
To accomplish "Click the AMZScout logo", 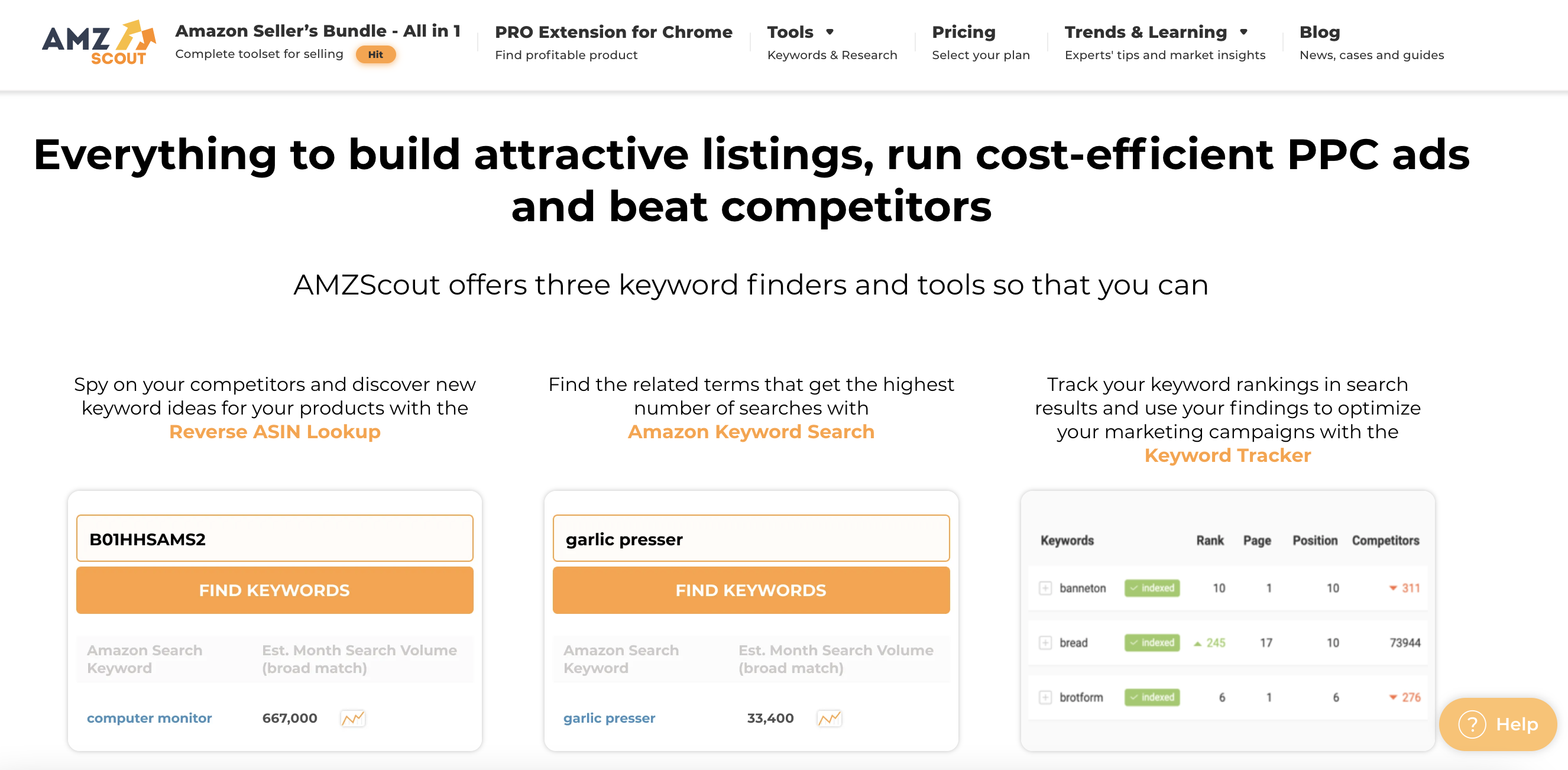I will click(x=99, y=43).
